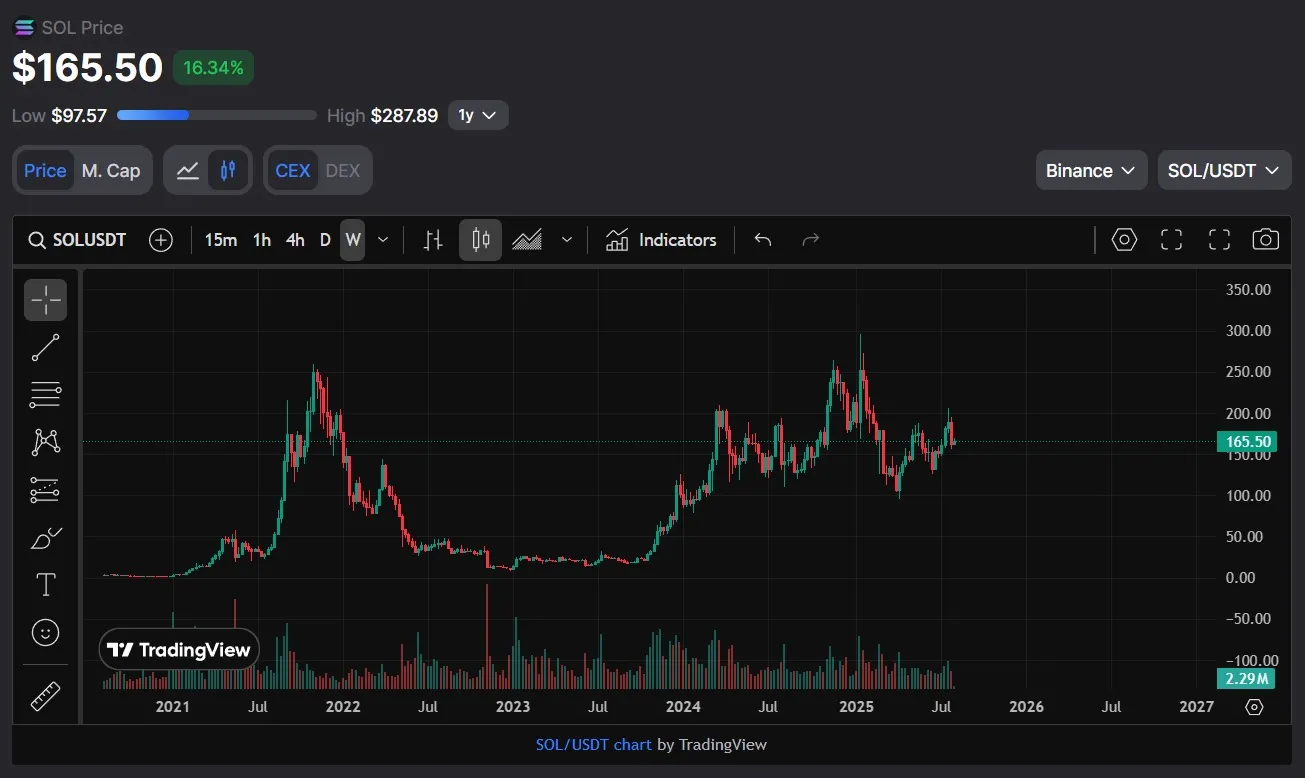Switch to M. Cap view
The width and height of the screenshot is (1305, 778).
pyautogui.click(x=111, y=171)
